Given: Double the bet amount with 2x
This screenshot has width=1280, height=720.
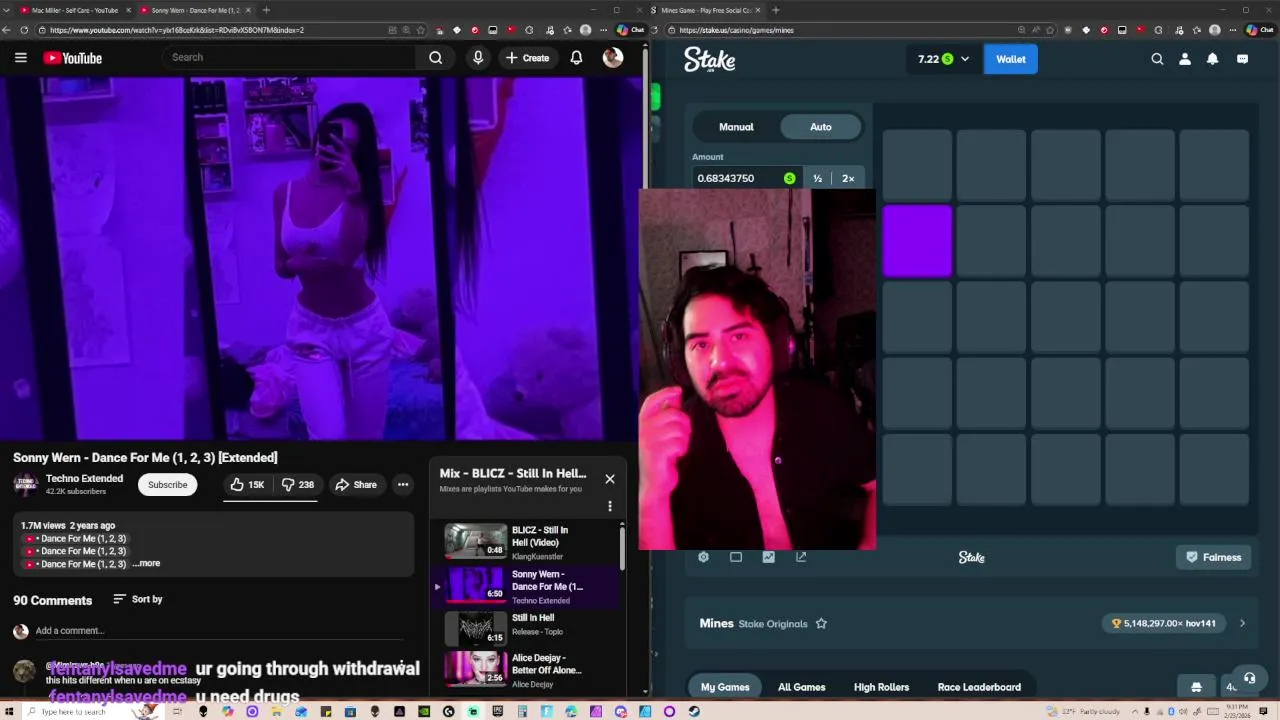Looking at the screenshot, I should (848, 178).
